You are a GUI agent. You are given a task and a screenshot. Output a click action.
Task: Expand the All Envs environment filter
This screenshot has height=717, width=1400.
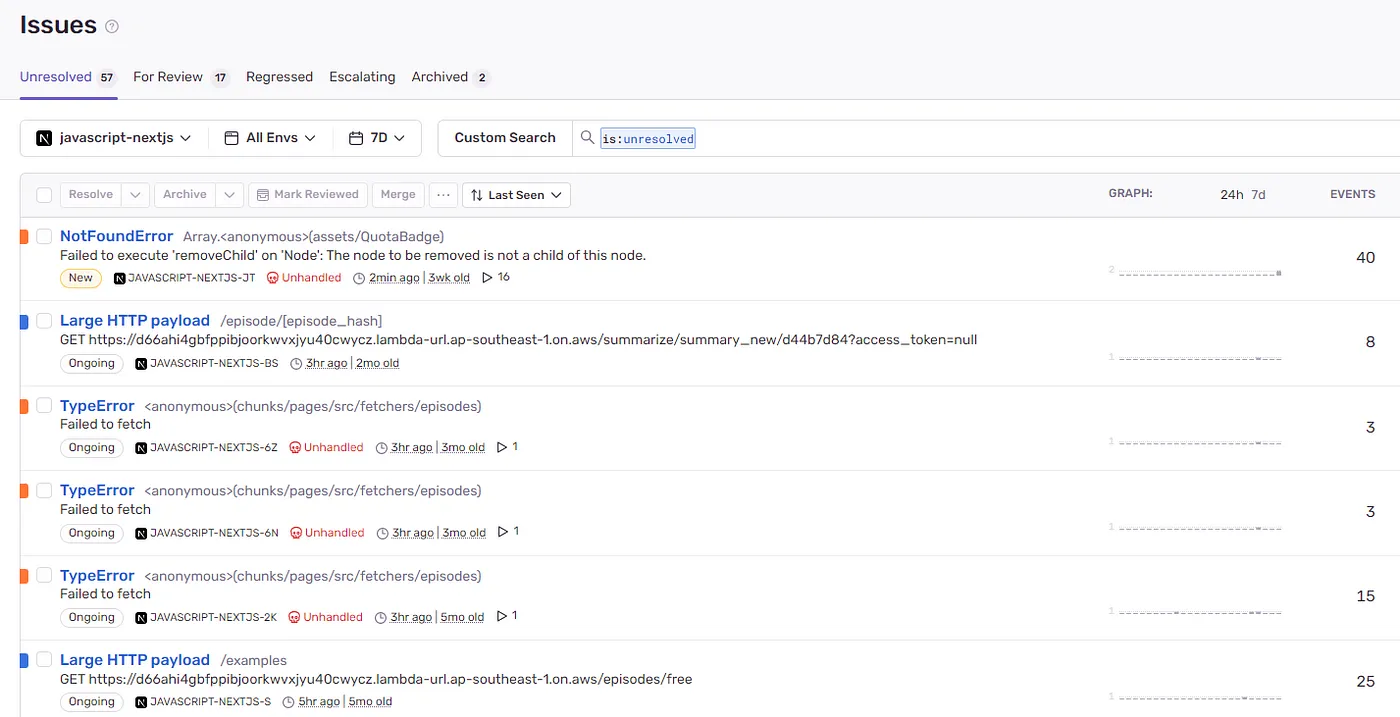click(x=271, y=138)
